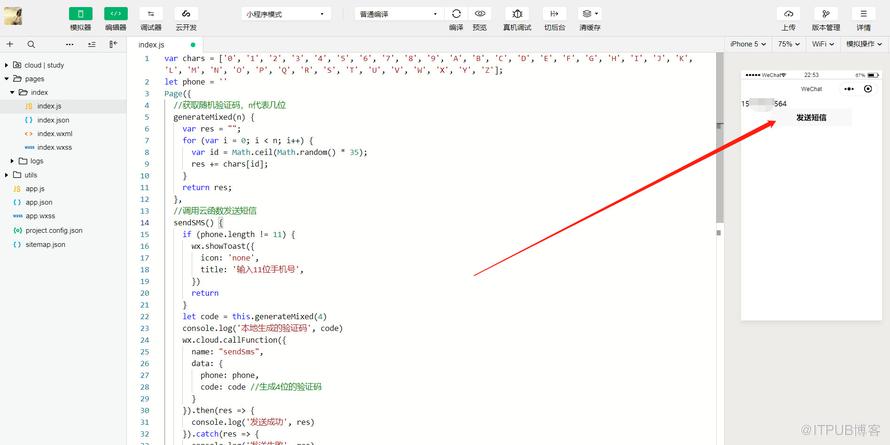Open the 普通编译 compile mode dropdown
The height and width of the screenshot is (445, 890).
pyautogui.click(x=399, y=14)
